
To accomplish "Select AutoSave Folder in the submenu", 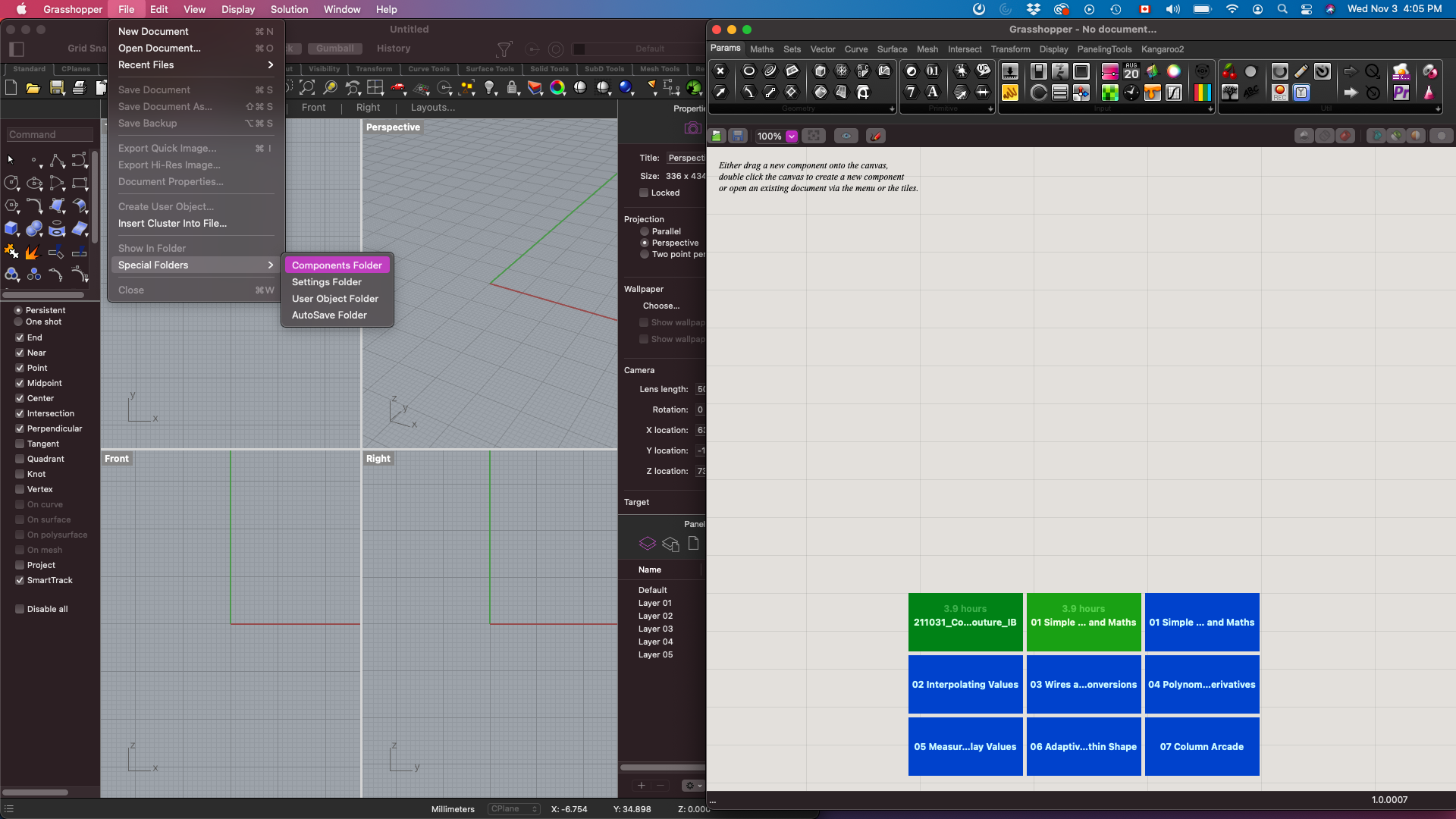I will 337,315.
